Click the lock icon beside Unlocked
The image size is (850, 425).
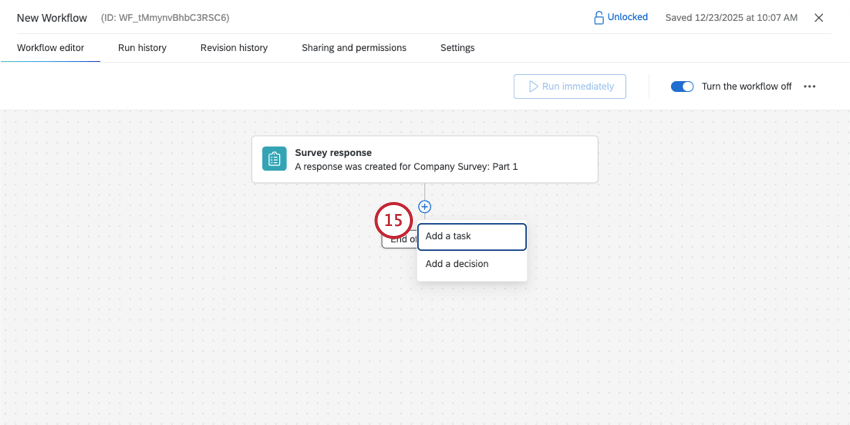(599, 18)
